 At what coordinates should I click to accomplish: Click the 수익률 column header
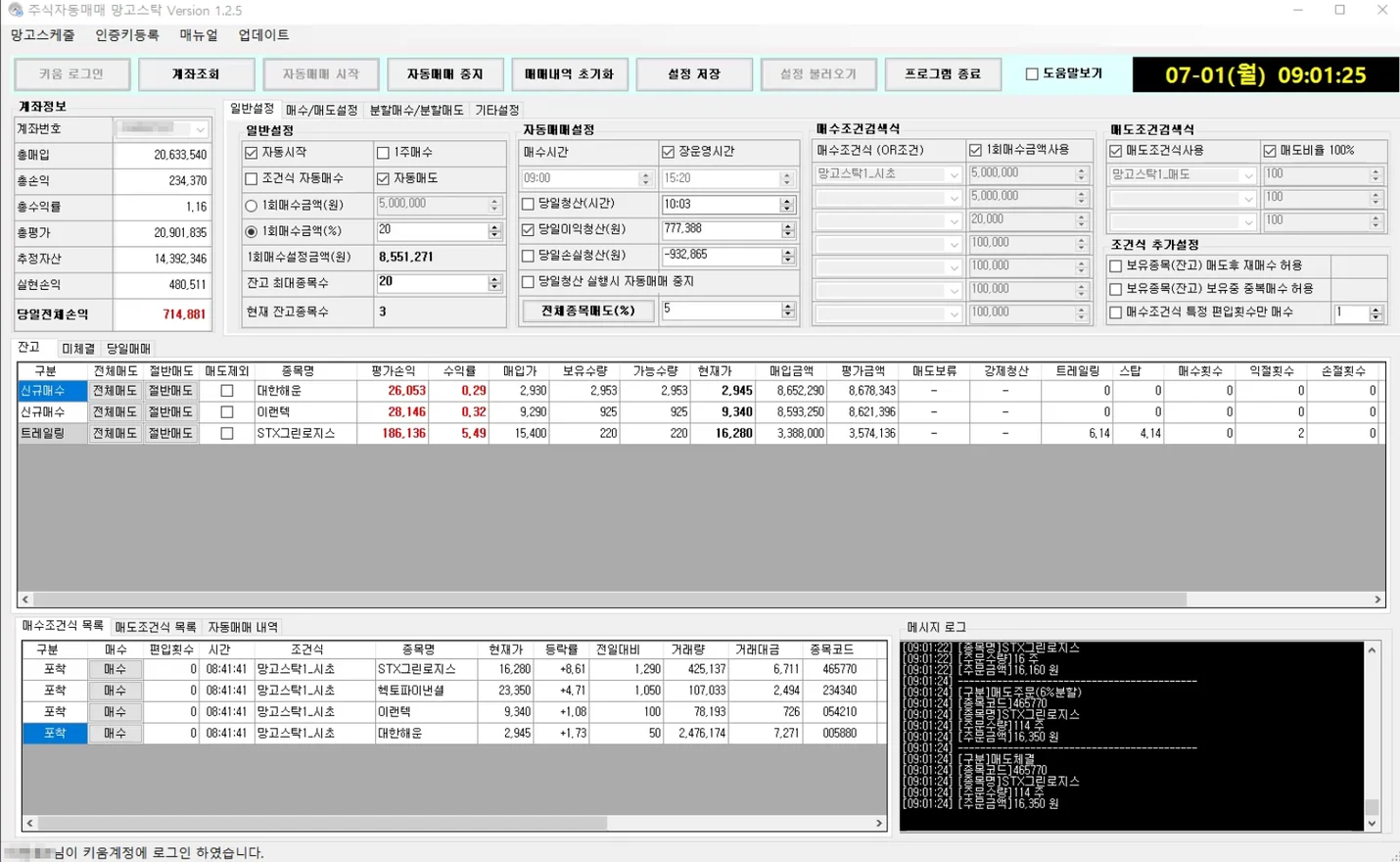click(459, 371)
